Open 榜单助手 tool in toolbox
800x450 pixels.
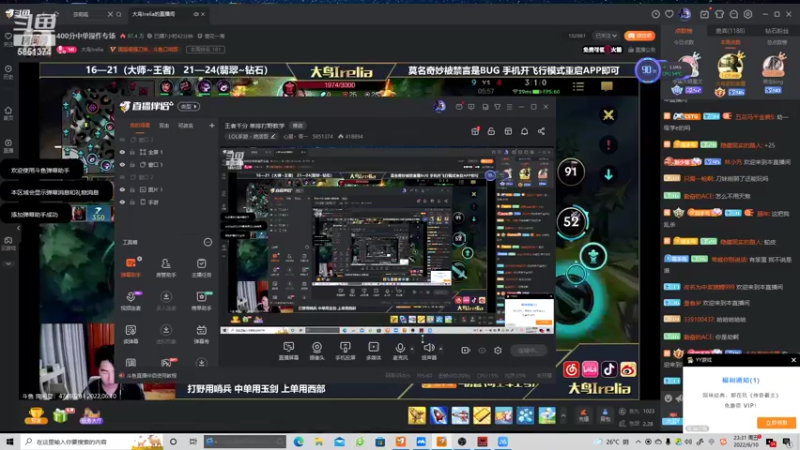pyautogui.click(x=201, y=301)
